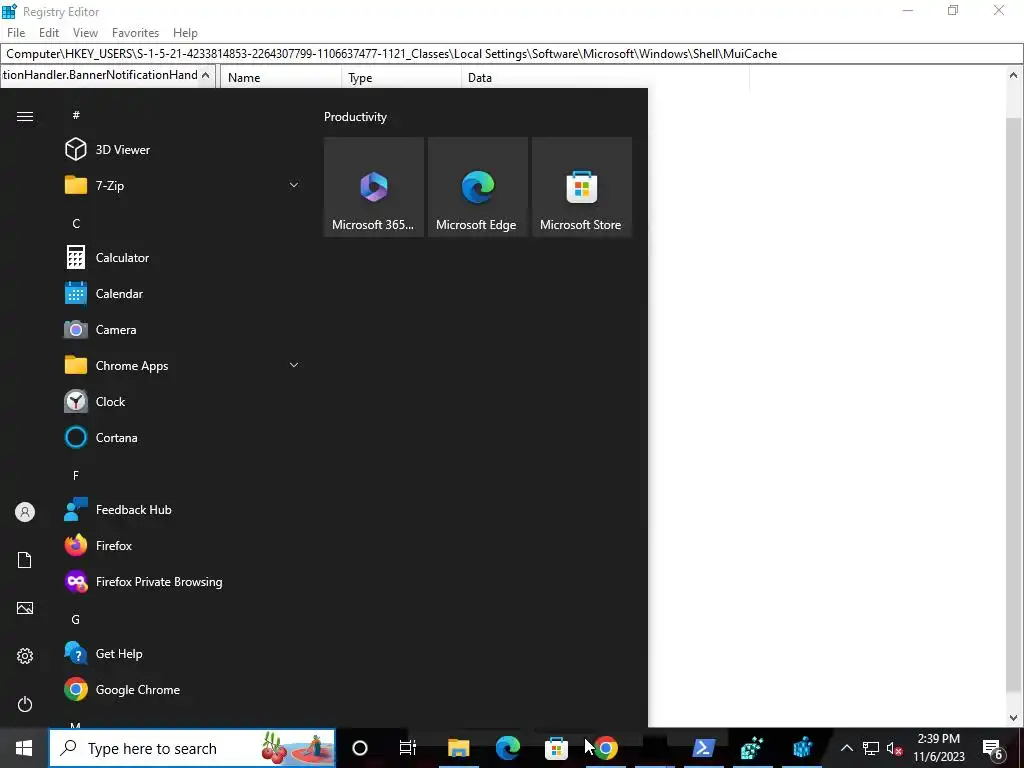This screenshot has width=1024, height=768.
Task: Click the Power button in Start
Action: click(x=25, y=704)
